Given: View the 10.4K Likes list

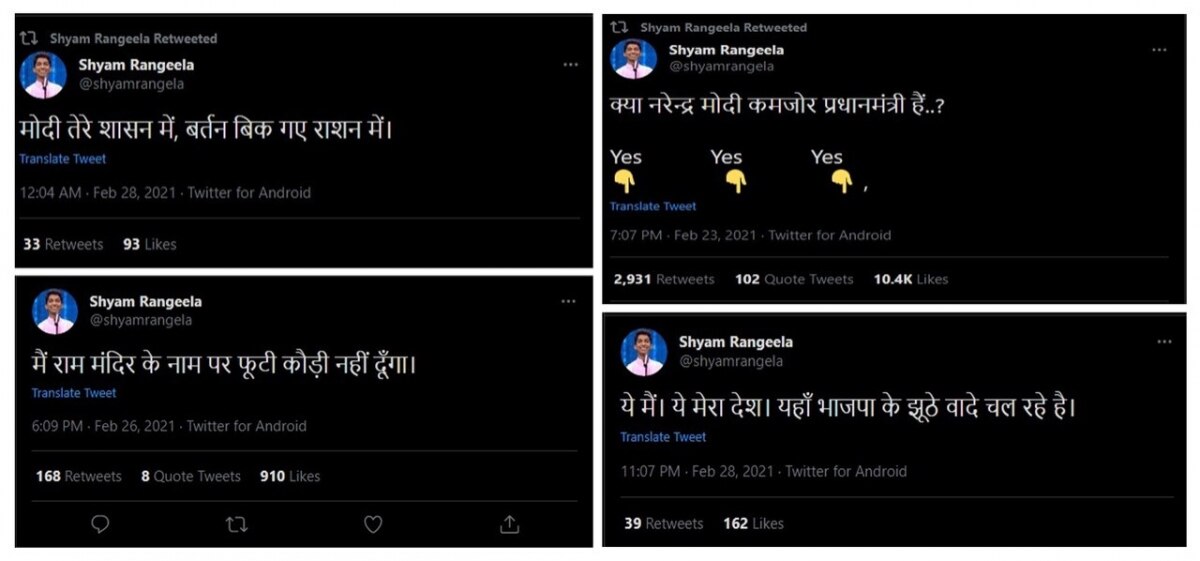Looking at the screenshot, I should pos(910,279).
